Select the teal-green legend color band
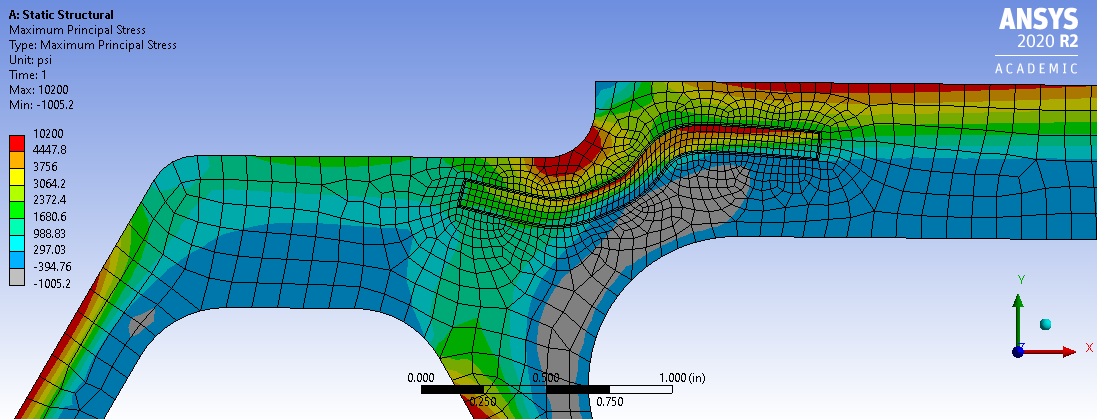Screen dimensions: 1097x419 (17, 226)
